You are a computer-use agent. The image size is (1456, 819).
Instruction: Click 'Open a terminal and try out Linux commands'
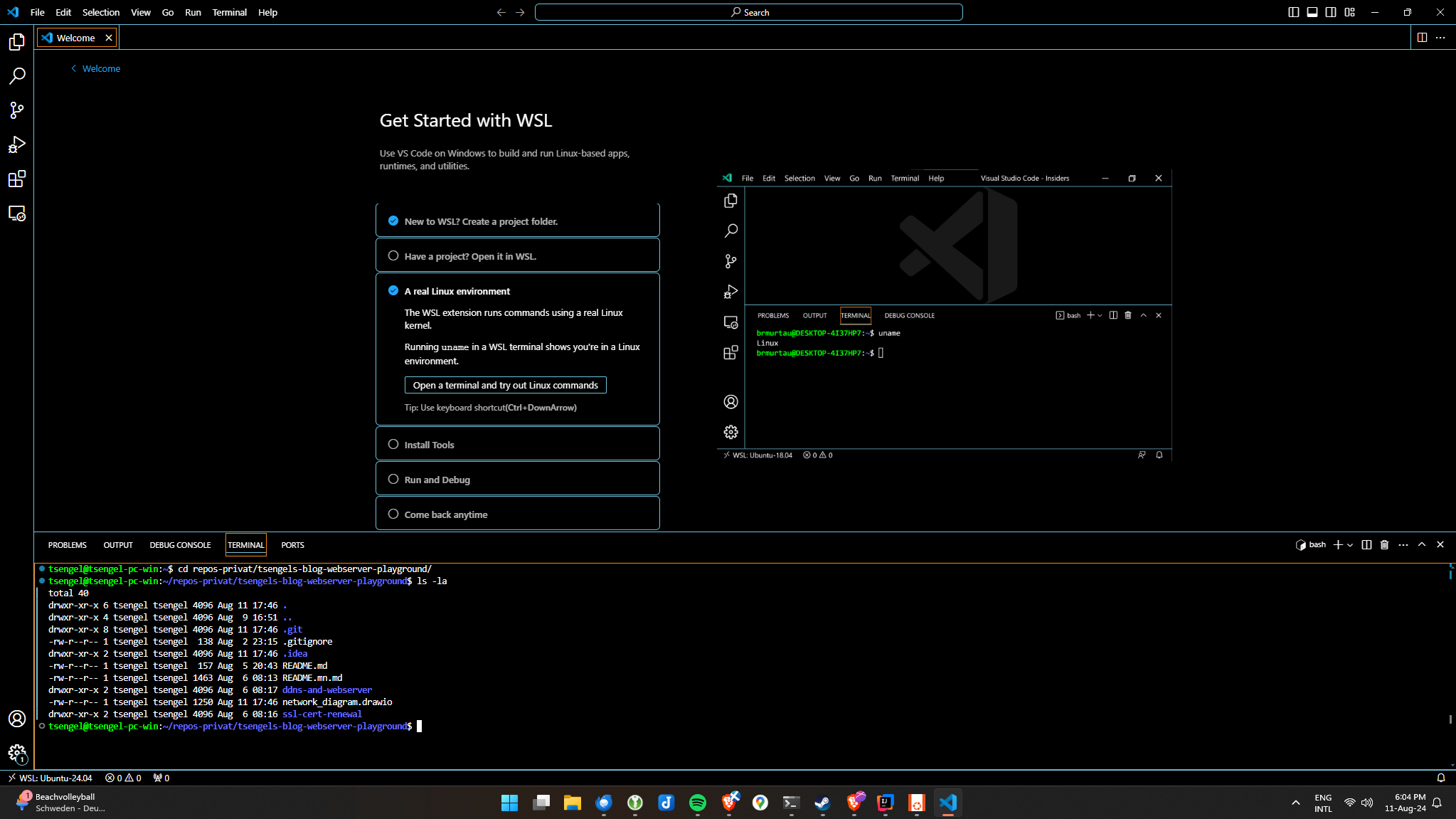[x=506, y=385]
